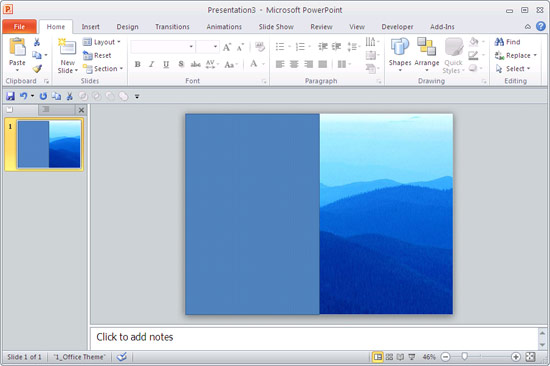Screen dimensions: 550x366
Task: Click Undo in Quick Access Toolbar
Action: click(x=24, y=96)
